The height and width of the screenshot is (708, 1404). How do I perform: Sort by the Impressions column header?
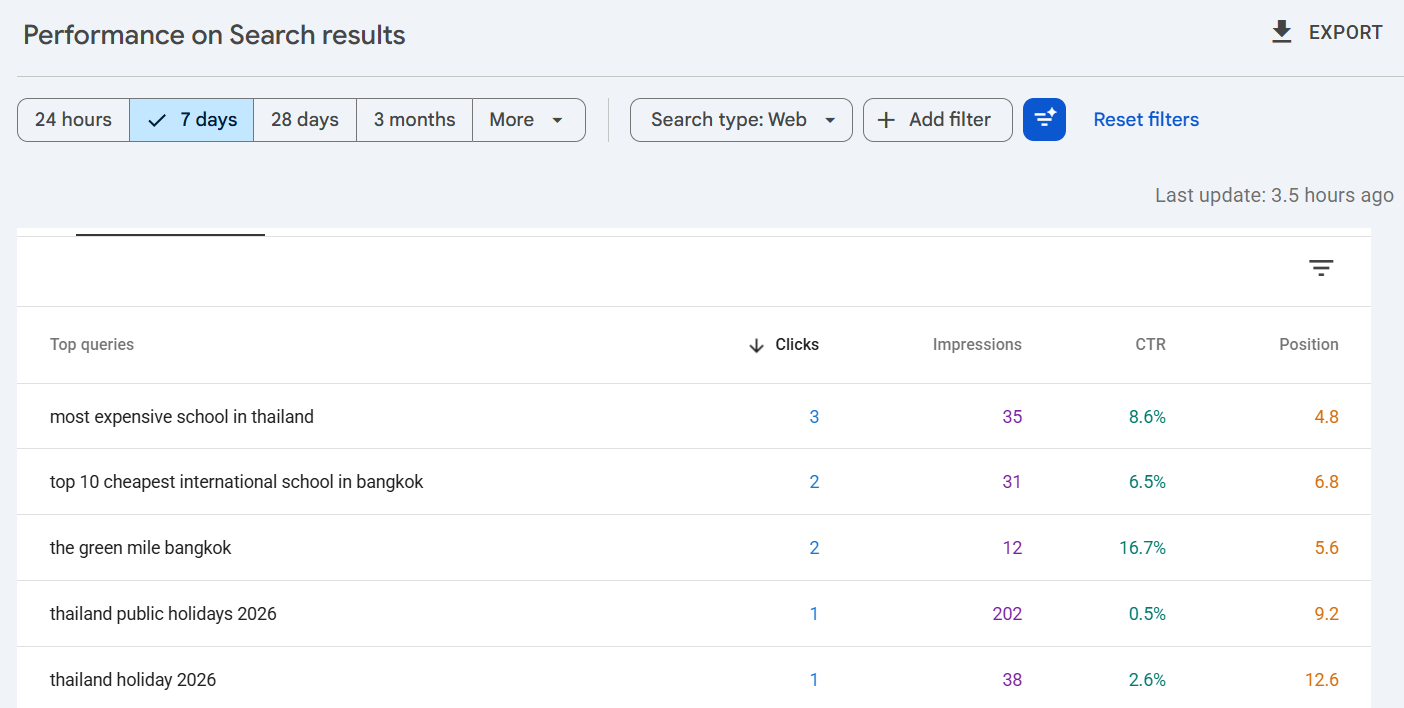[977, 345]
